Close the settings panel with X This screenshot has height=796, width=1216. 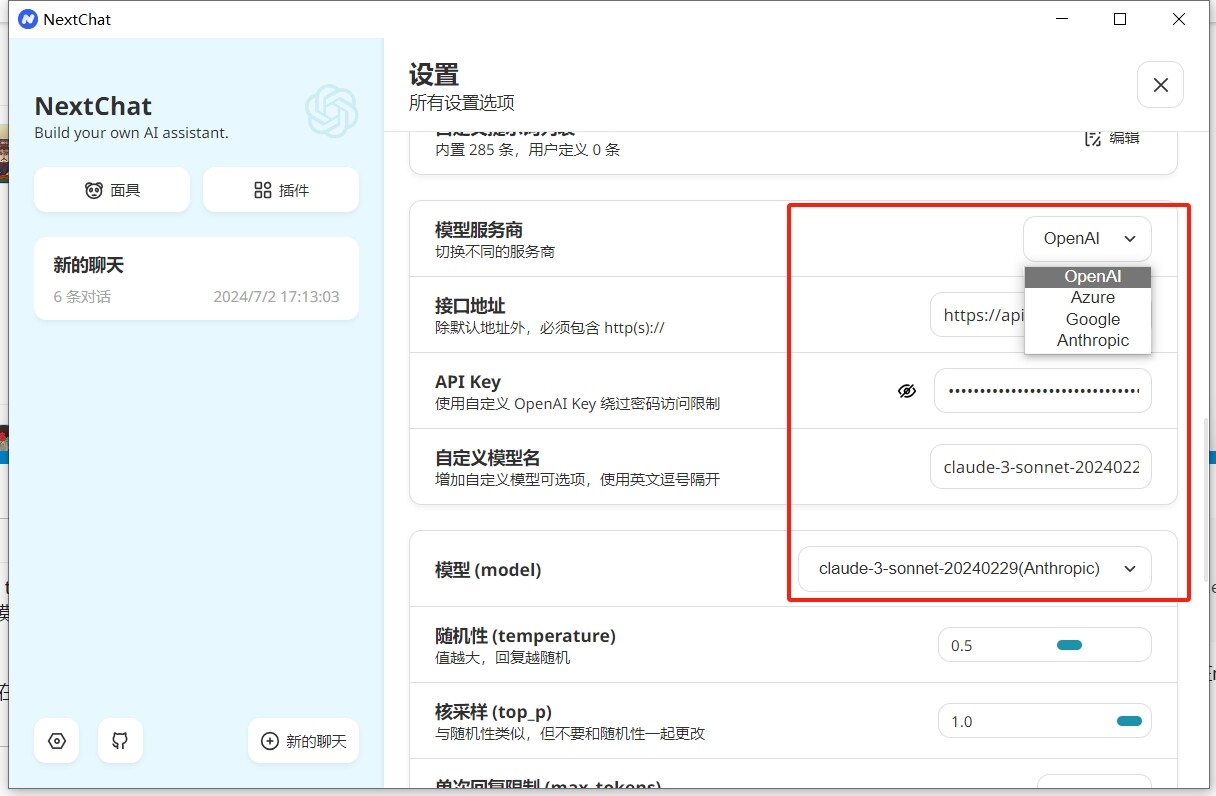pyautogui.click(x=1161, y=85)
